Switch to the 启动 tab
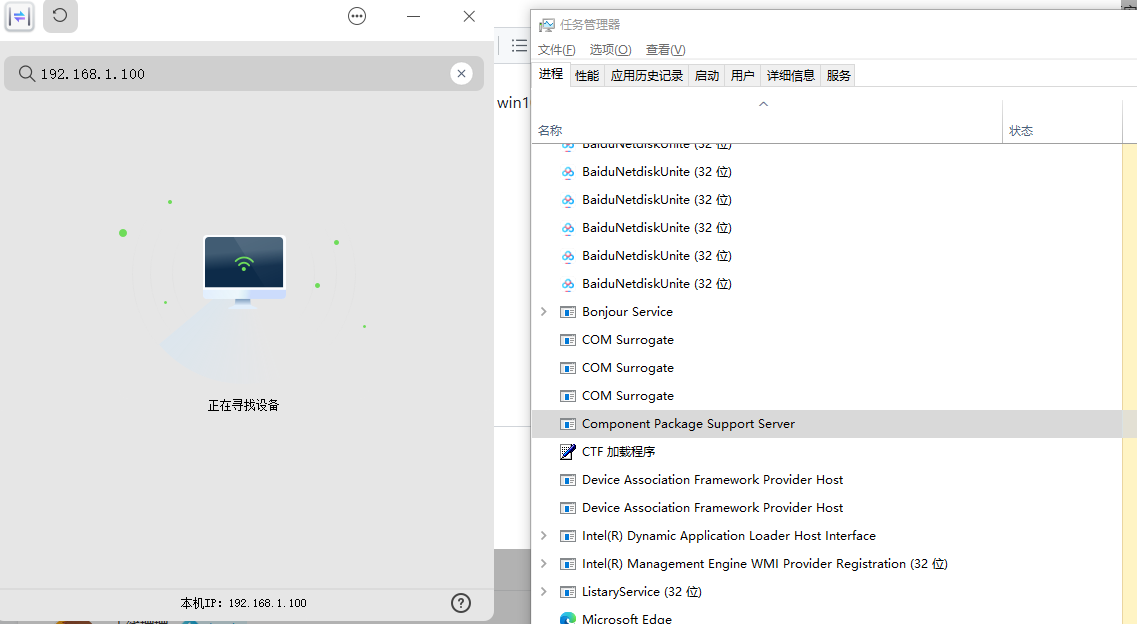This screenshot has width=1137, height=624. 706,75
